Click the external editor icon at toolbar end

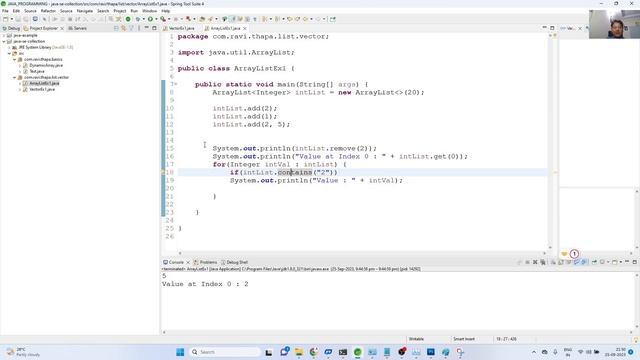(x=333, y=19)
